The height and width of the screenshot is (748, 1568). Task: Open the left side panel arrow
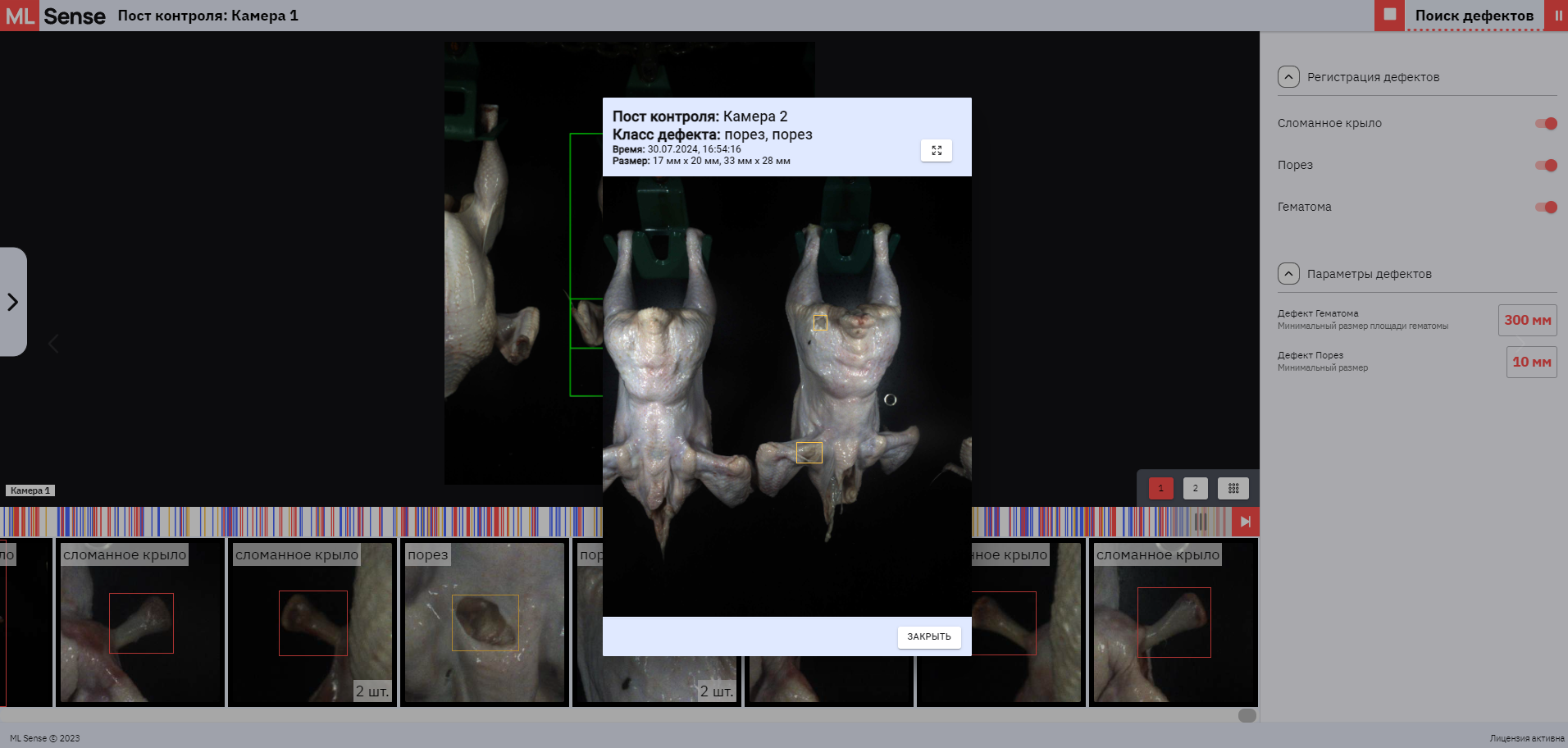point(13,302)
